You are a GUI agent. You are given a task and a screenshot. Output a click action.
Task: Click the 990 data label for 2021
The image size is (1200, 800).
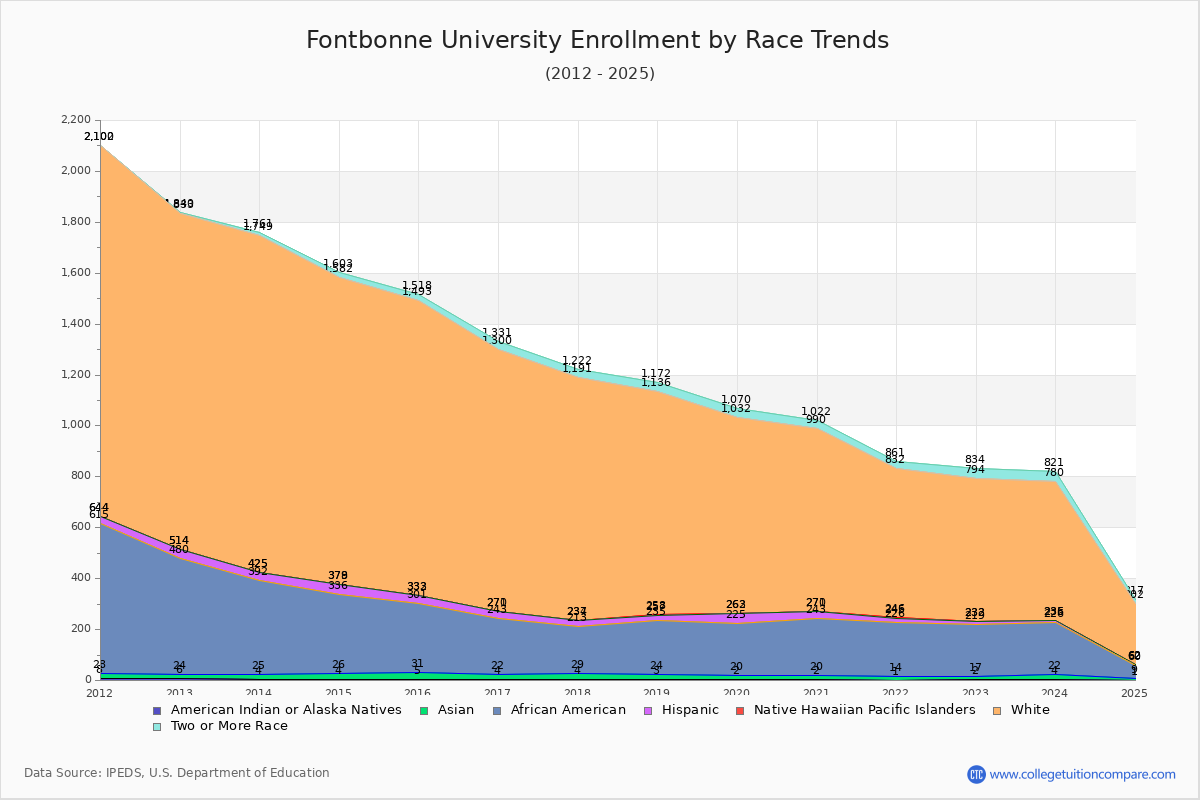coord(816,419)
